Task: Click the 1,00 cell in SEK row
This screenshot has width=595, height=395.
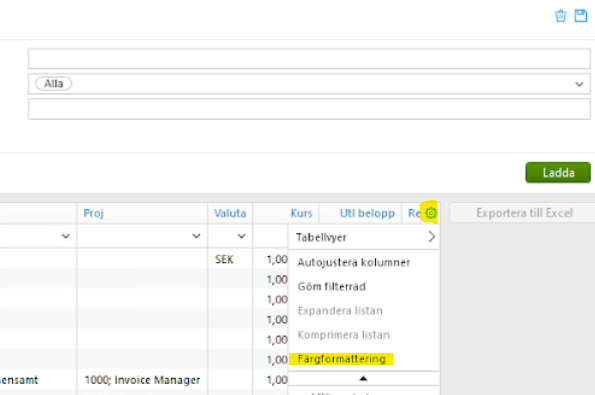Action: (x=277, y=260)
